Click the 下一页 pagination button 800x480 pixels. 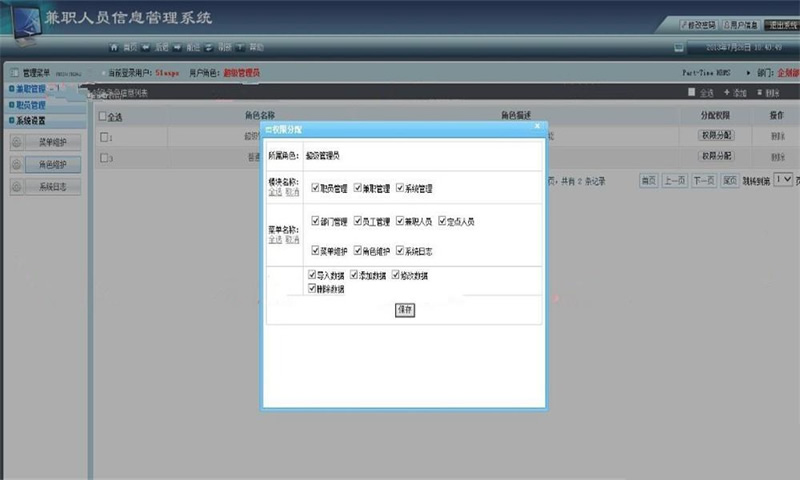[704, 181]
